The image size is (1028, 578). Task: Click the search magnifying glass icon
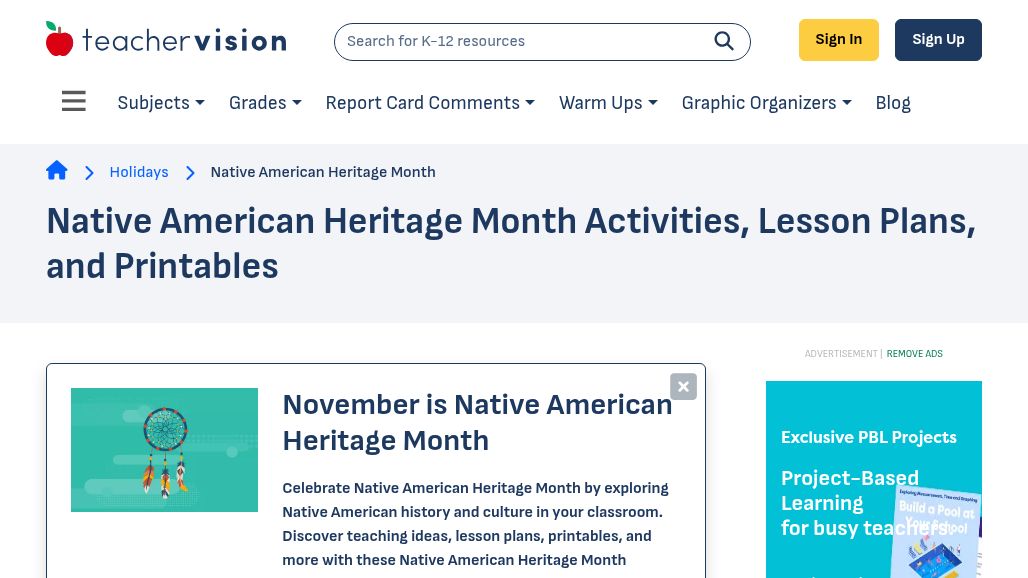pyautogui.click(x=724, y=41)
